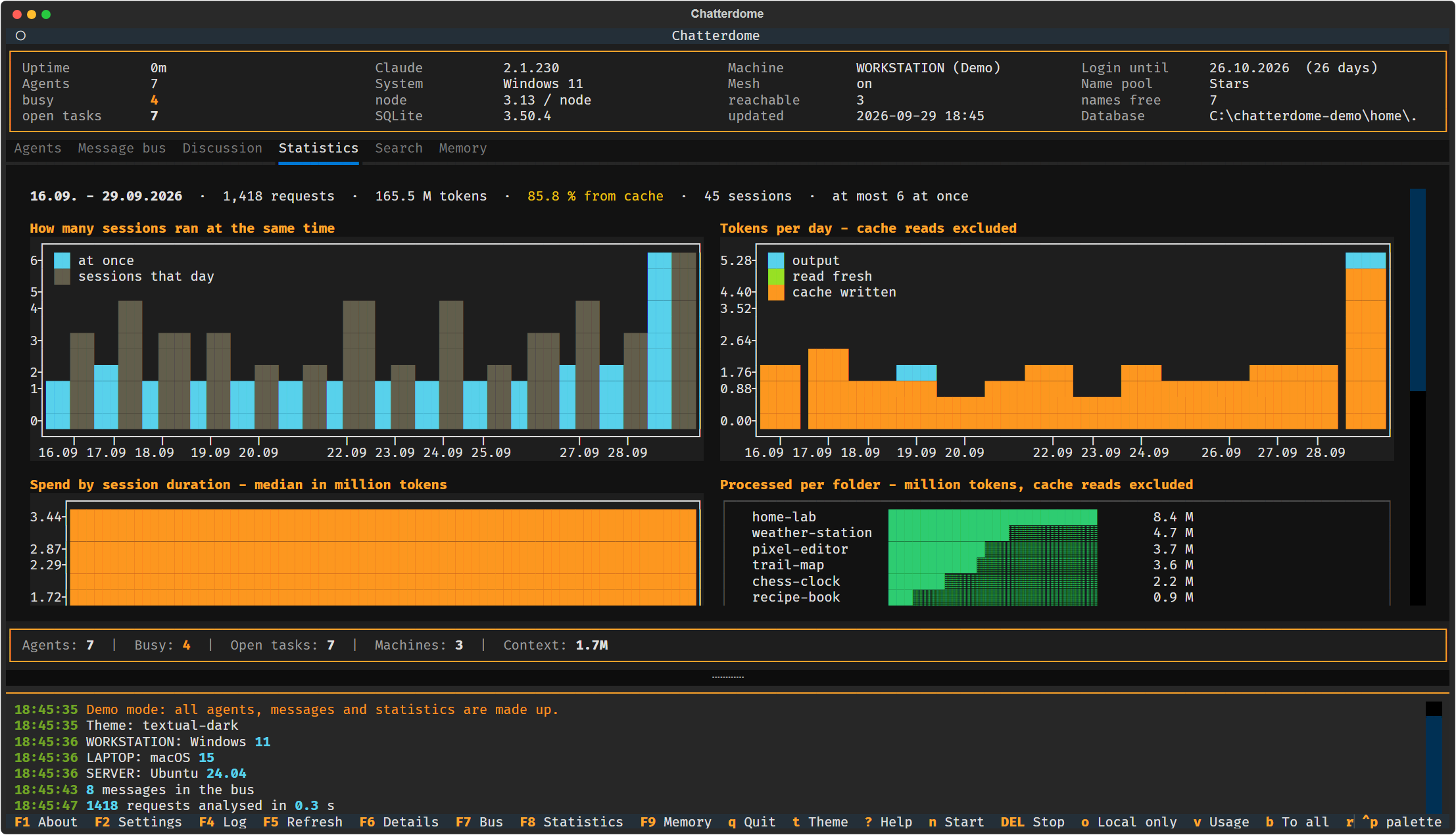The height and width of the screenshot is (835, 1456).
Task: Select the Statistics tab
Action: 318,149
